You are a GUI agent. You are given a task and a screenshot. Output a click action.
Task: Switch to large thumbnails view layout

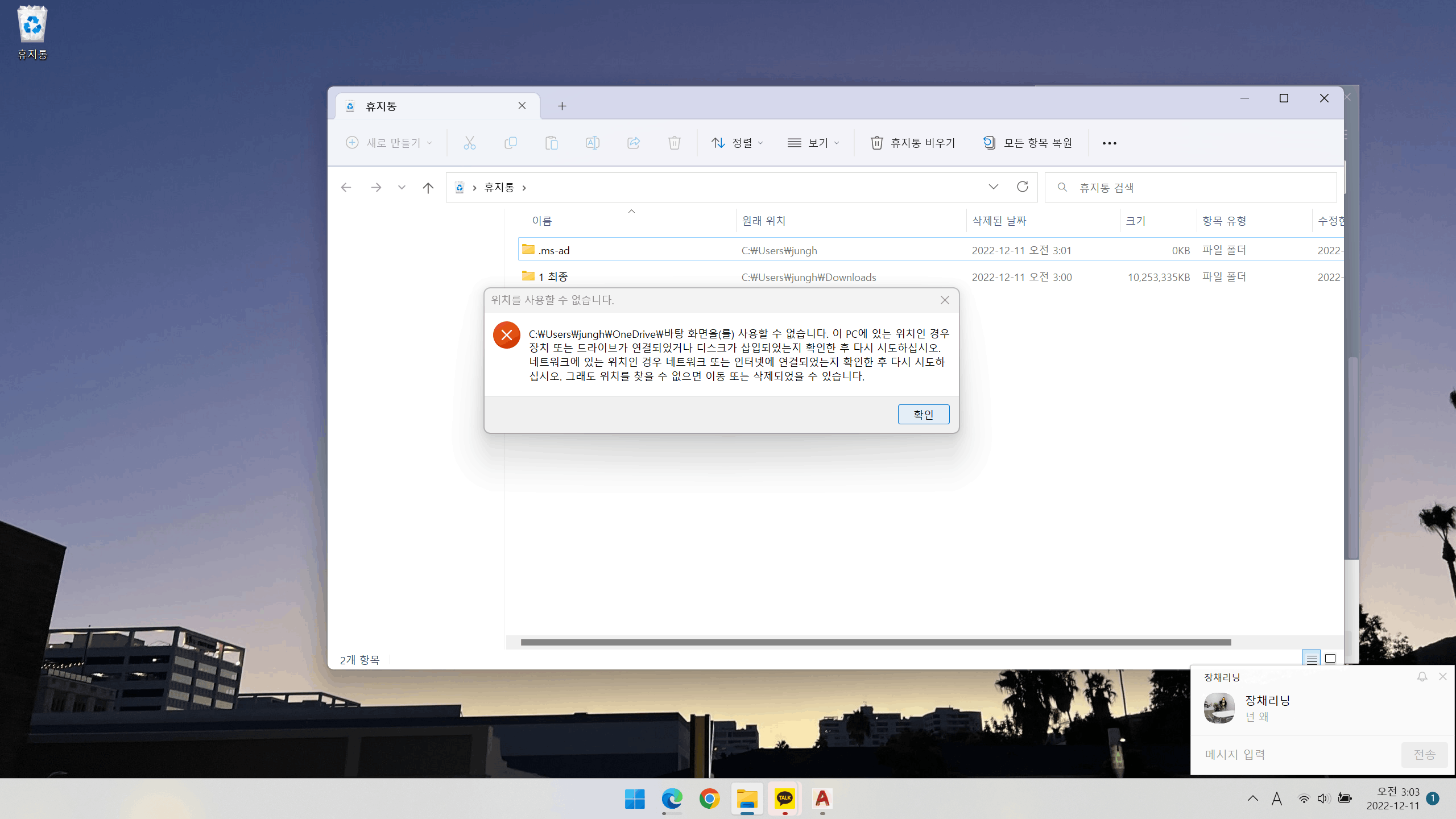[1330, 659]
